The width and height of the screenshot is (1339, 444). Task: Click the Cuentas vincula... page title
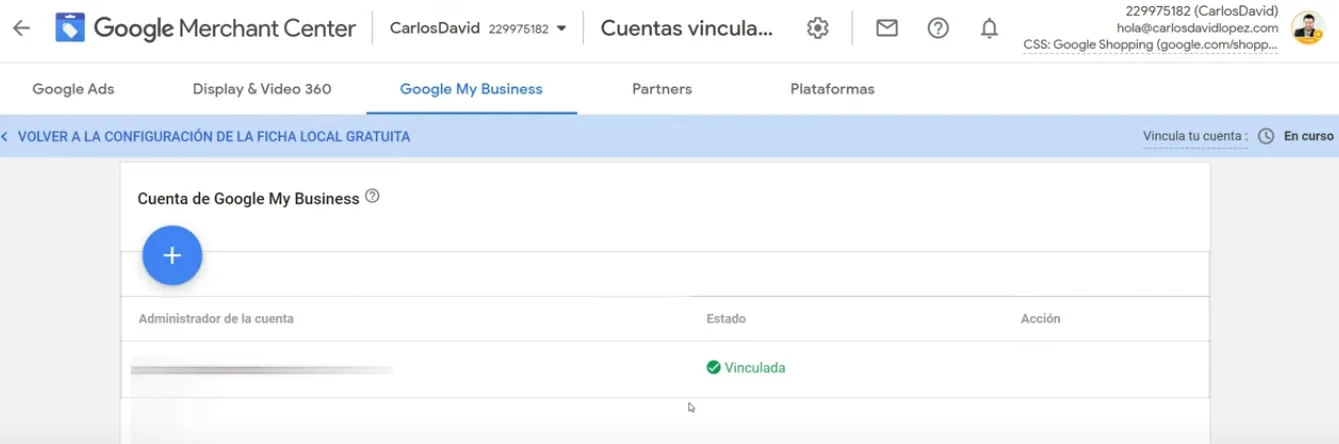[x=687, y=28]
